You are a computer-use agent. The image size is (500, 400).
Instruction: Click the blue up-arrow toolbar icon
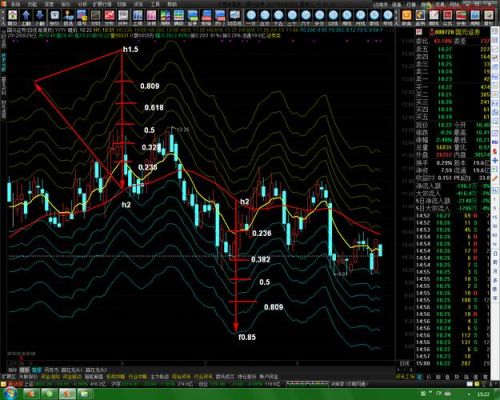click(26, 16)
